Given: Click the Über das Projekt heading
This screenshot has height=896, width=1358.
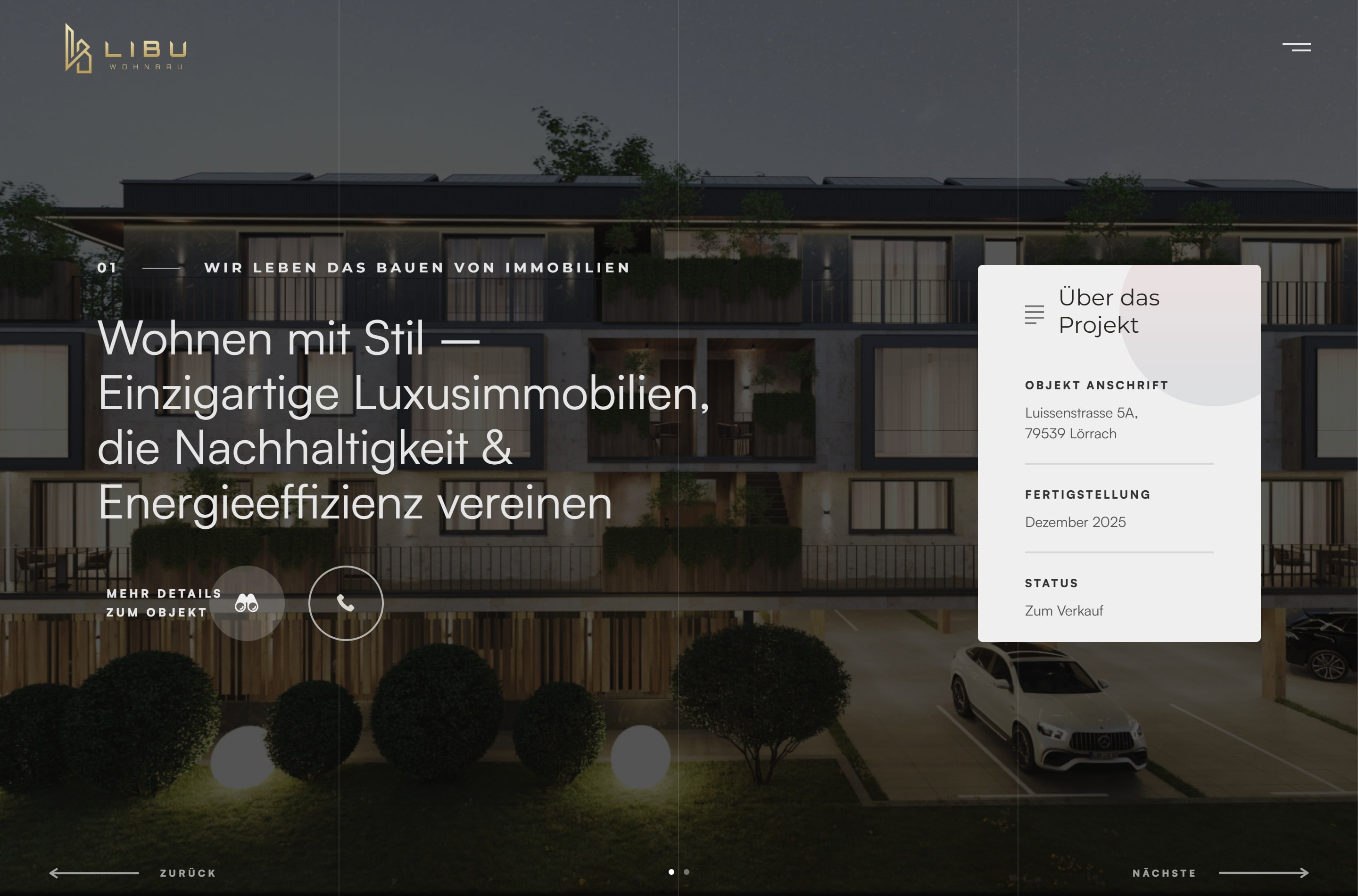Looking at the screenshot, I should (x=1109, y=311).
